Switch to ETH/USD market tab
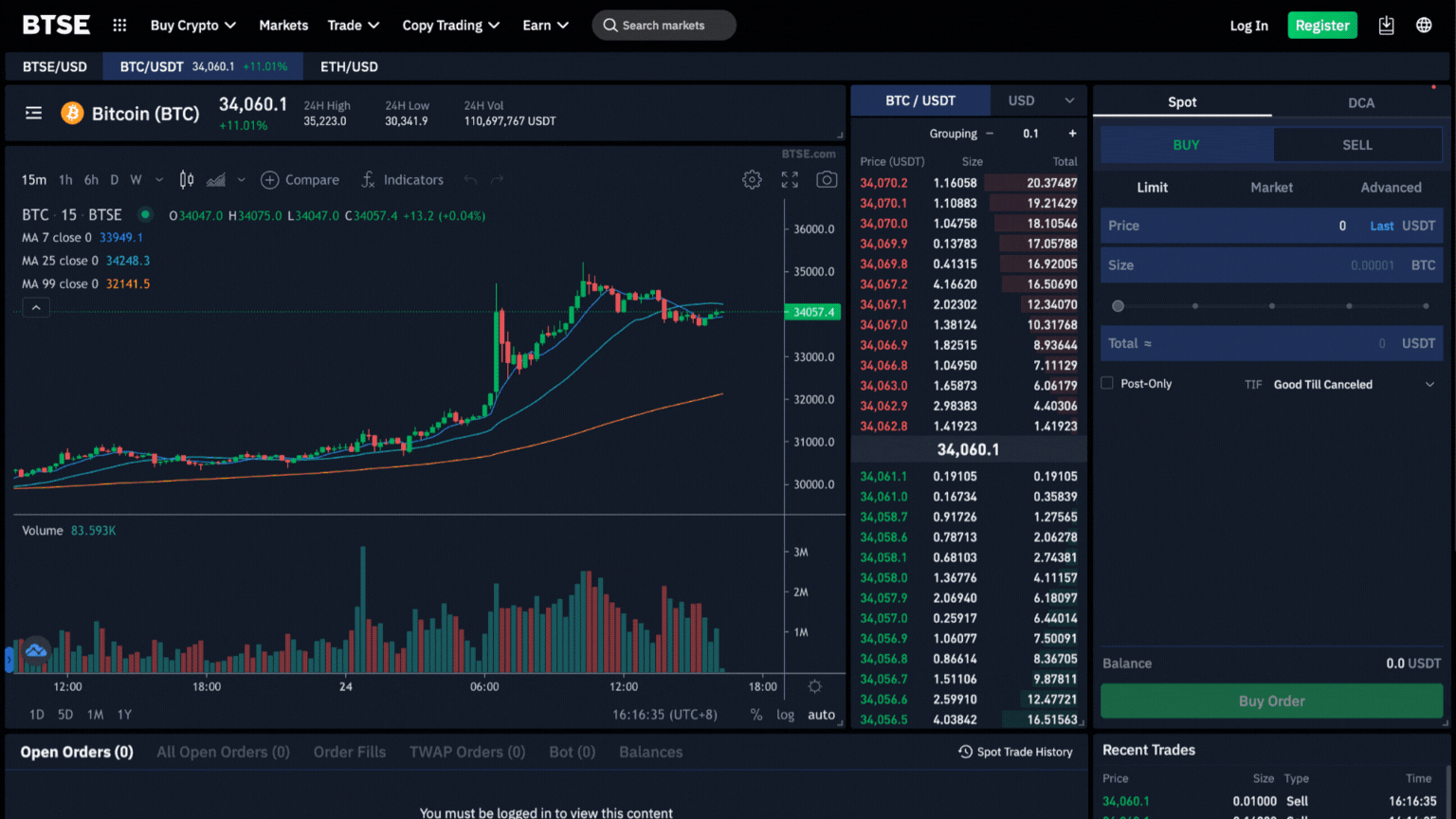This screenshot has width=1456, height=819. pos(349,66)
